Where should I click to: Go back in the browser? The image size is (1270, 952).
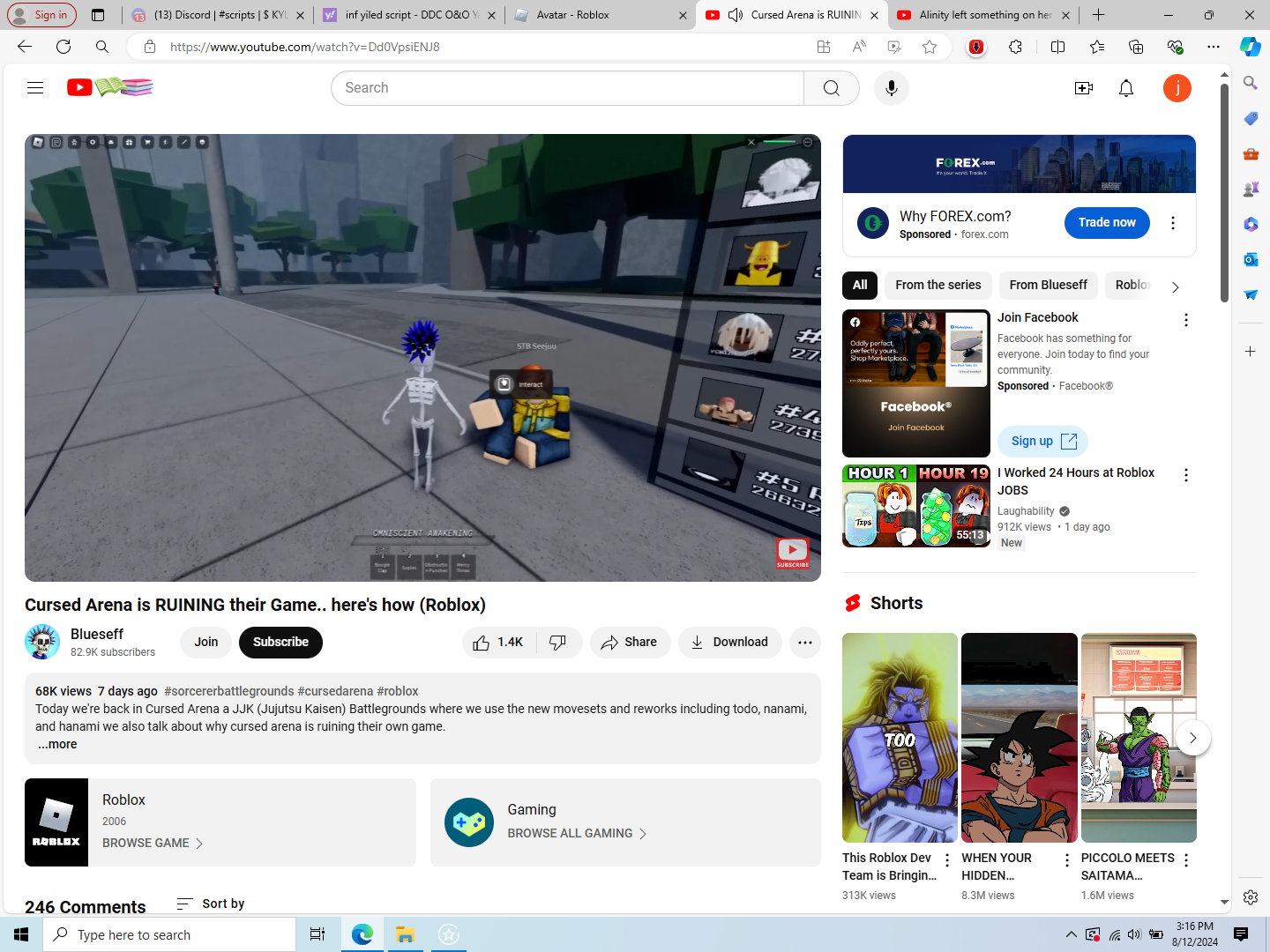point(25,47)
